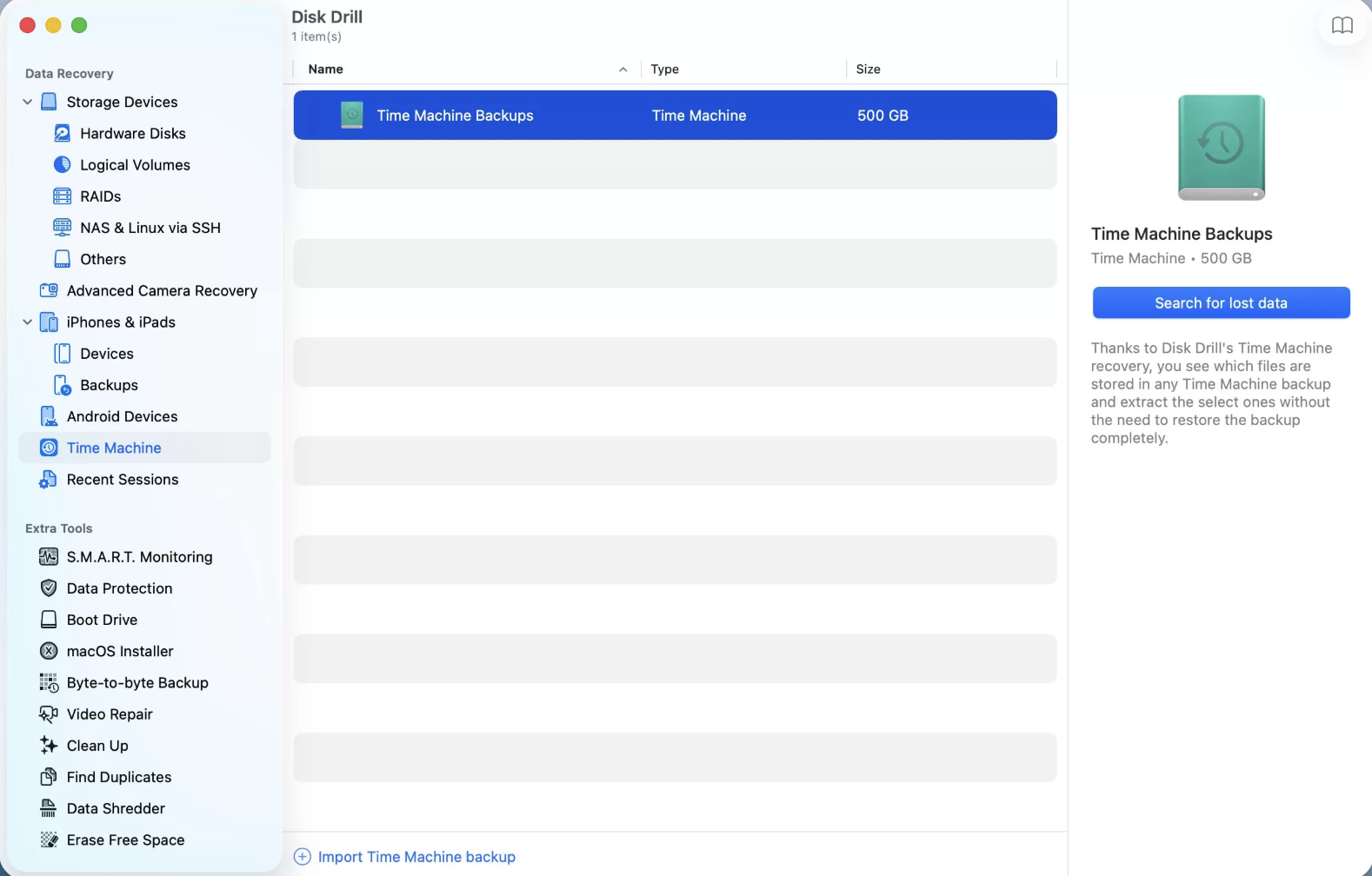This screenshot has width=1372, height=876.
Task: Open the iPhone Backups icon
Action: (x=62, y=385)
